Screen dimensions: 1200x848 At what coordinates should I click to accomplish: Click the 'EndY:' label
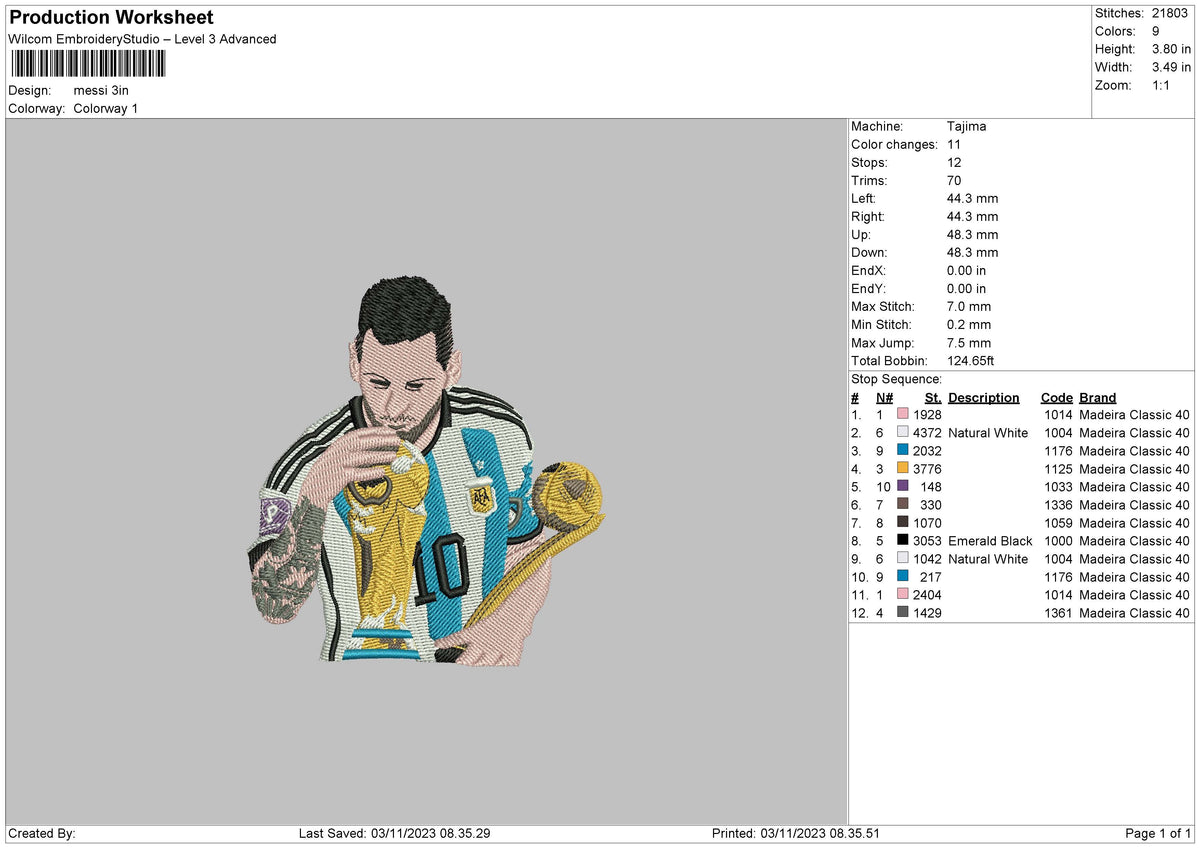(x=868, y=289)
